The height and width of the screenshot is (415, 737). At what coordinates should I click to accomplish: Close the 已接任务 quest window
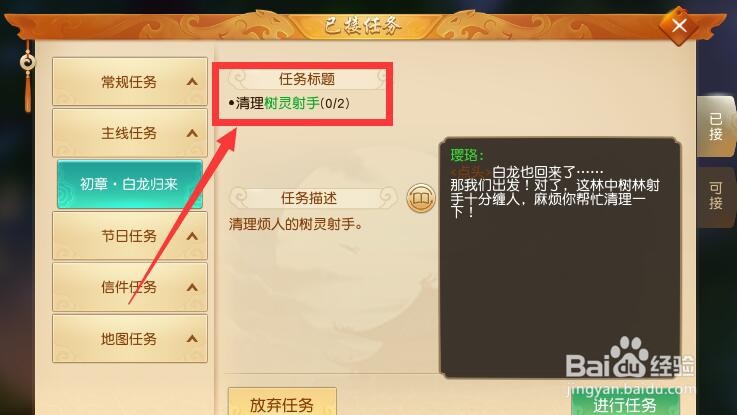tap(679, 25)
